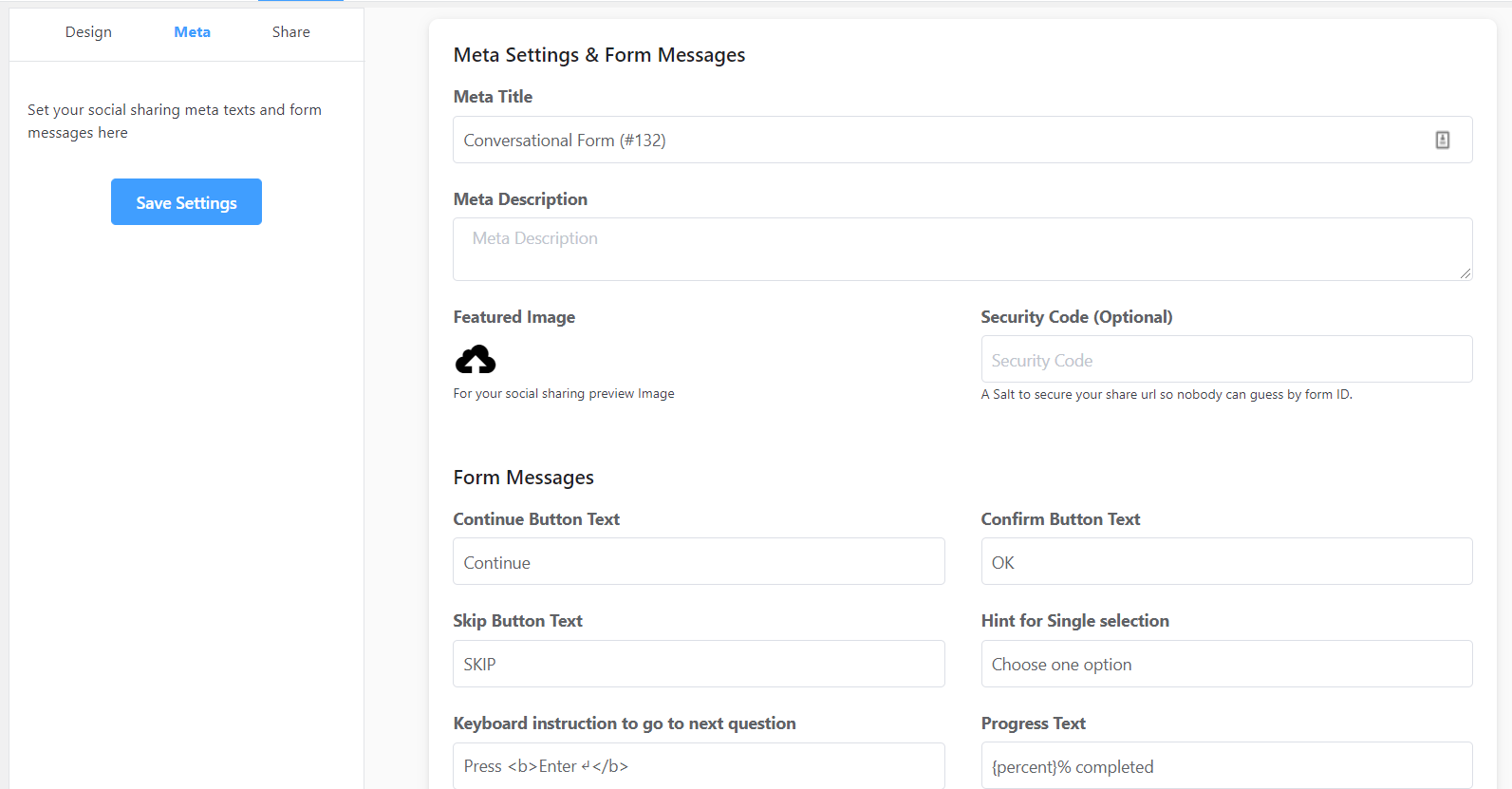Focus the Meta Title input field
Viewport: 1512px width, 789px height.
(x=940, y=141)
